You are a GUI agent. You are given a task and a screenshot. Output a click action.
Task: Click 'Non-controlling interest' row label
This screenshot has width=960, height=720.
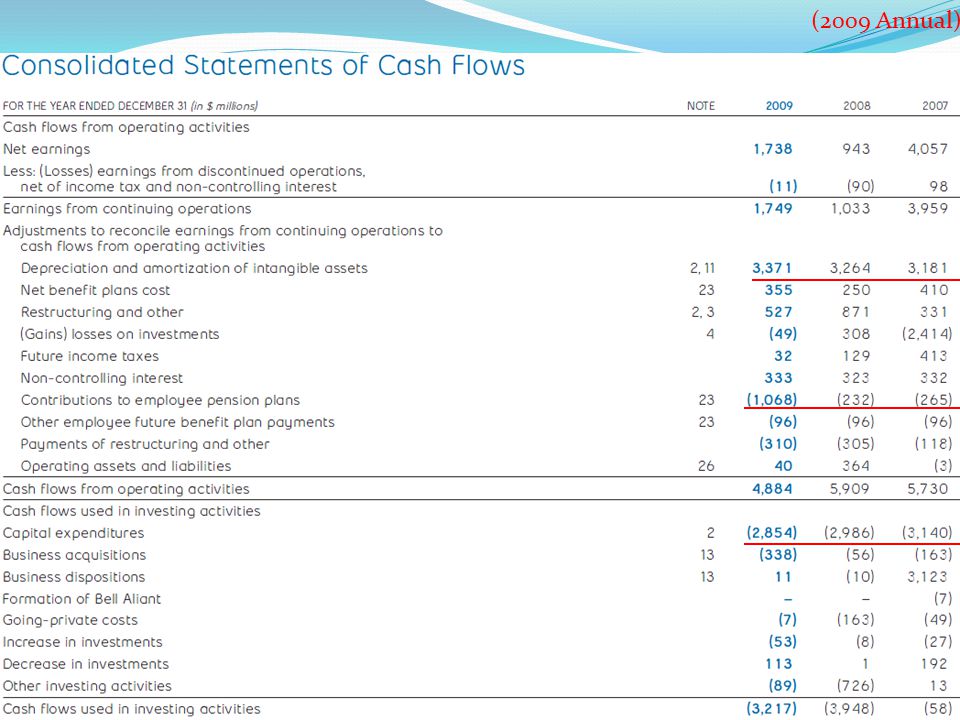[102, 378]
